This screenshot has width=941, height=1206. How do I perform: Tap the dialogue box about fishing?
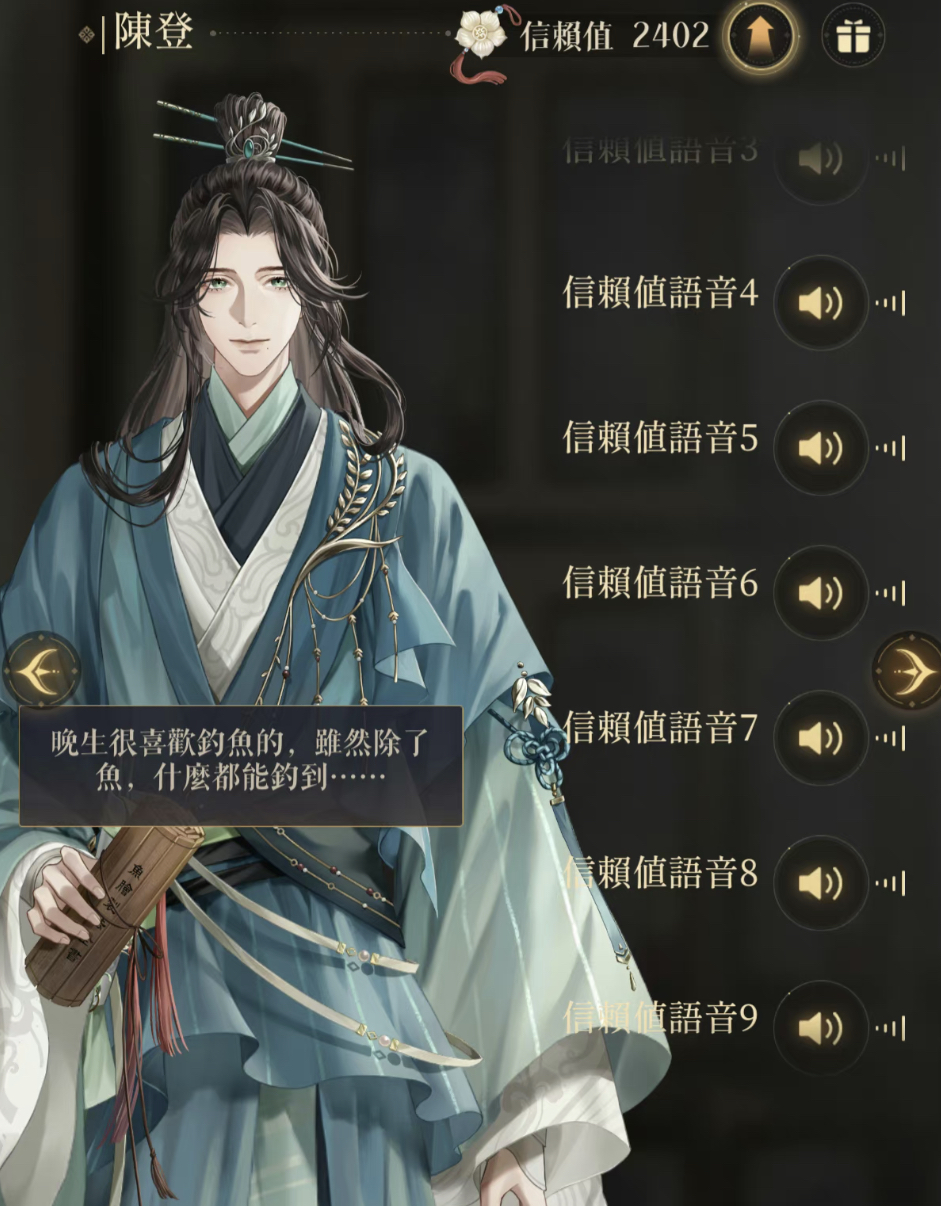click(241, 766)
